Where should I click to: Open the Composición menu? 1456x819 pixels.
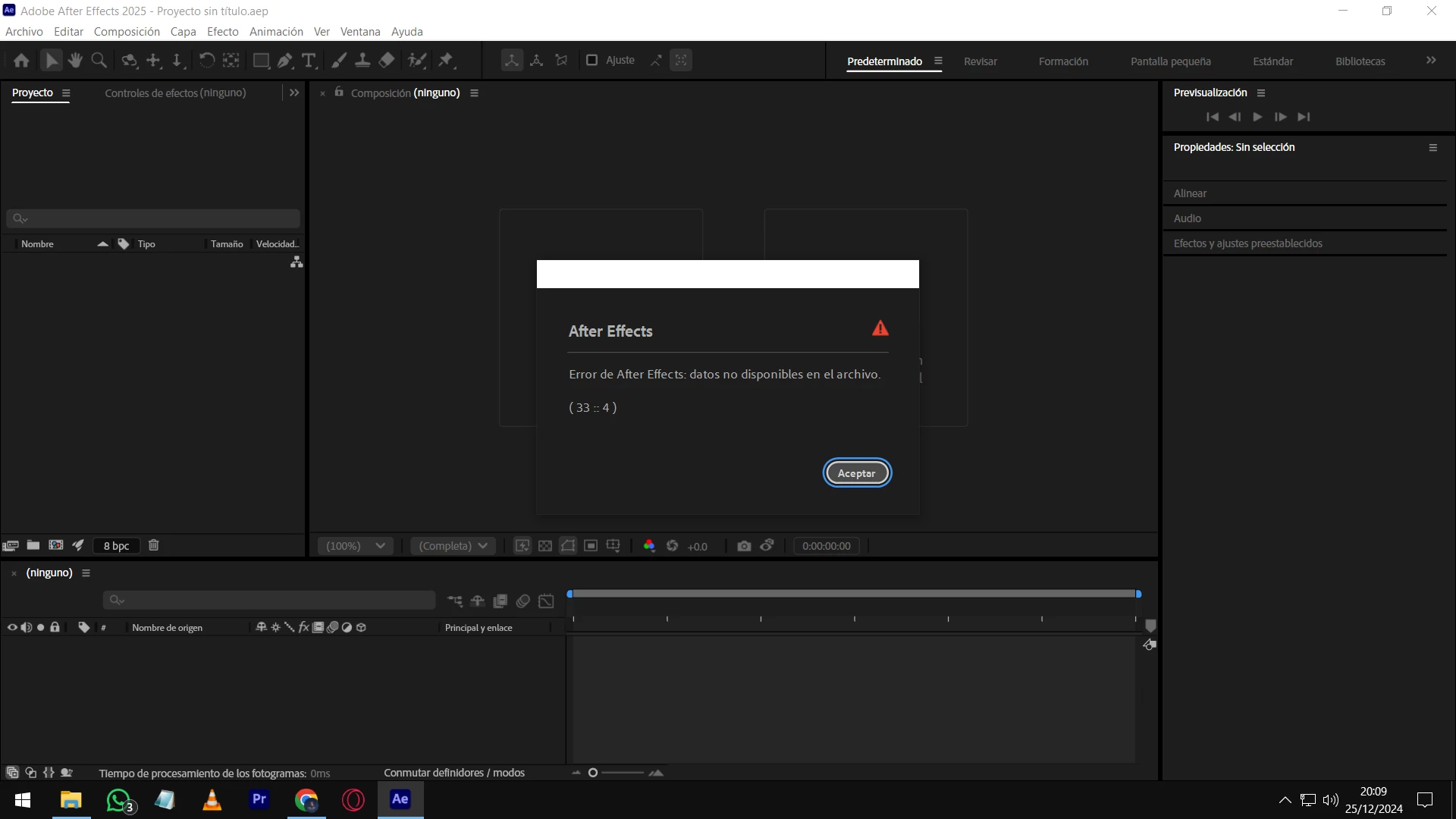click(127, 32)
